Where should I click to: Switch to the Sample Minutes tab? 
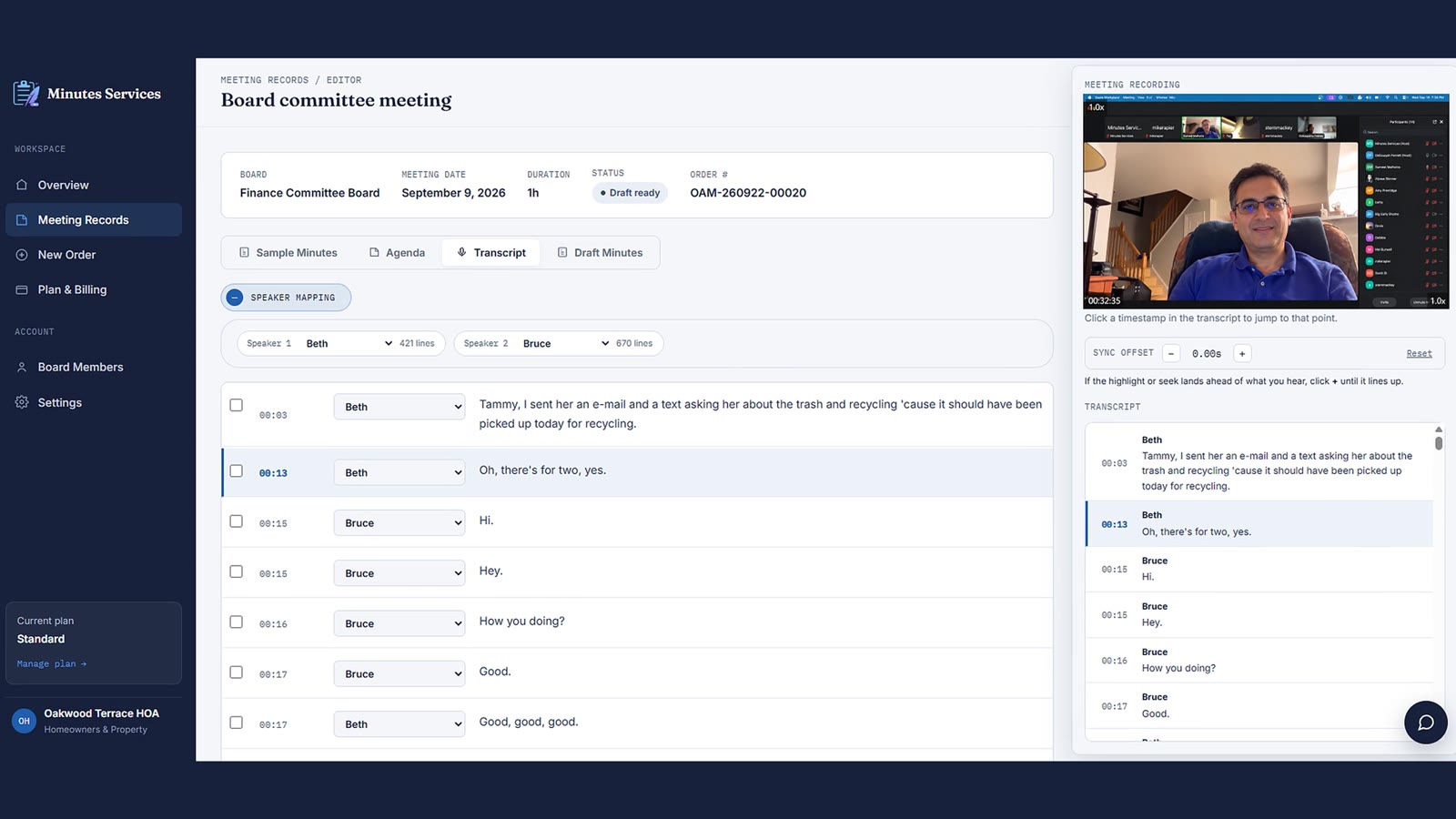pos(288,253)
